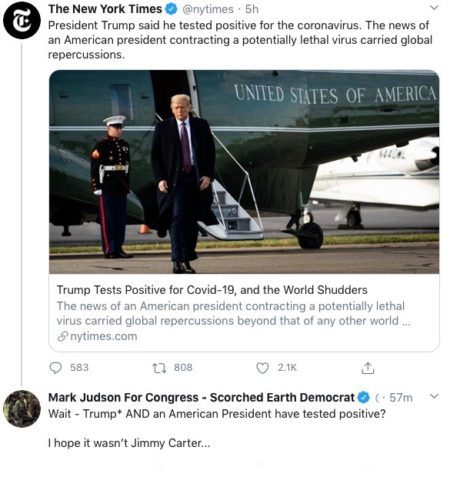Click the link chain icon before nytimes.com
450x477 pixels.
pyautogui.click(x=63, y=336)
